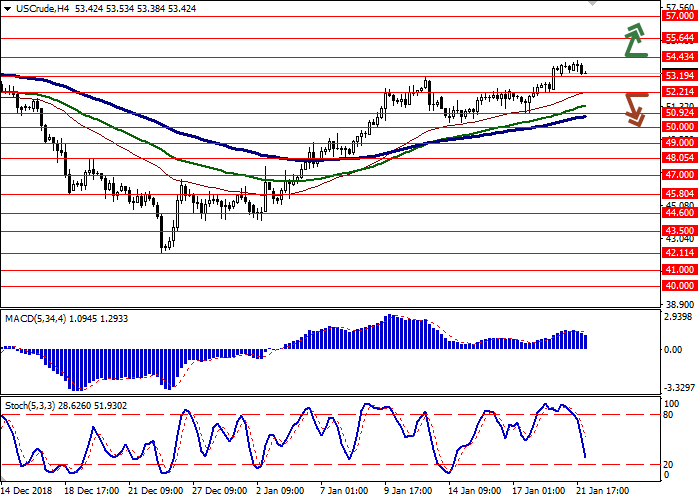Select the 52.214 price level label

pyautogui.click(x=679, y=91)
